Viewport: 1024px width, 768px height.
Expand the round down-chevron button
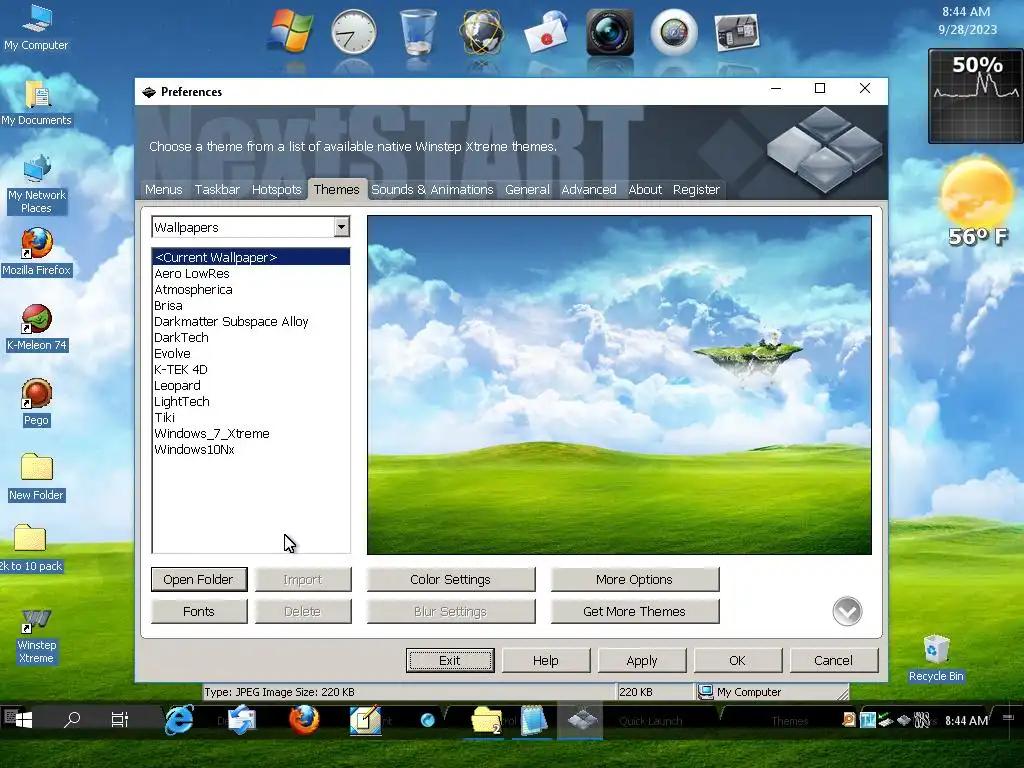tap(847, 611)
